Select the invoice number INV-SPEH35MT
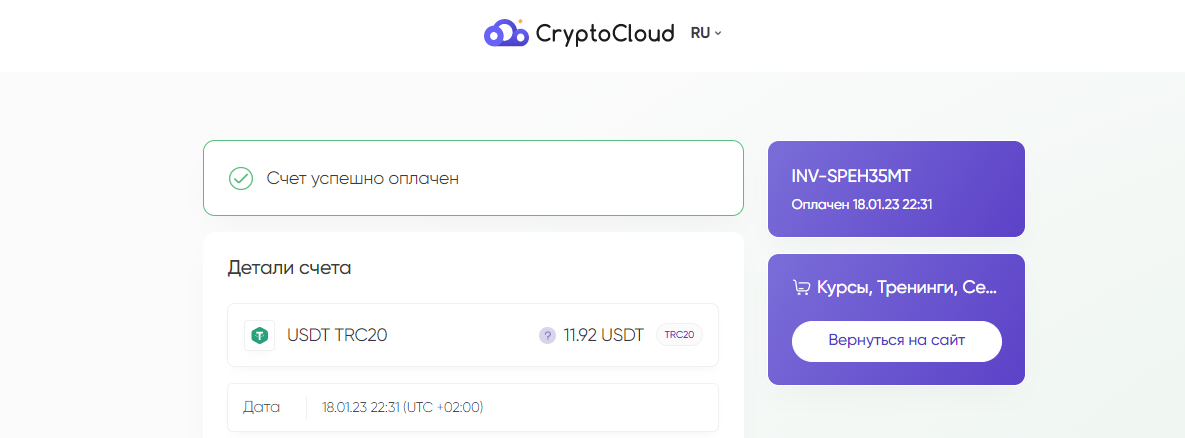The image size is (1185, 438). (x=851, y=177)
